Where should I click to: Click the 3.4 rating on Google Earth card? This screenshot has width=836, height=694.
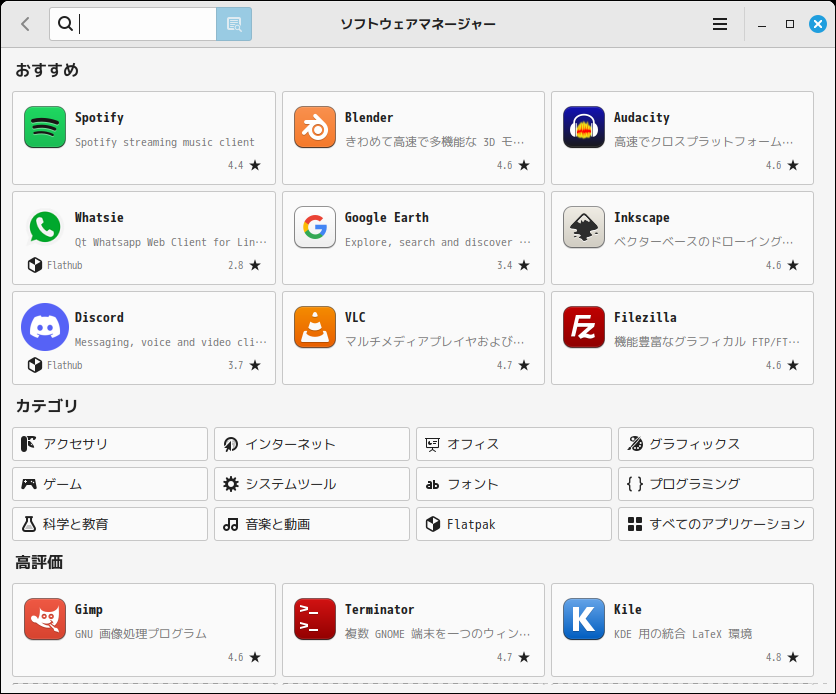point(504,265)
